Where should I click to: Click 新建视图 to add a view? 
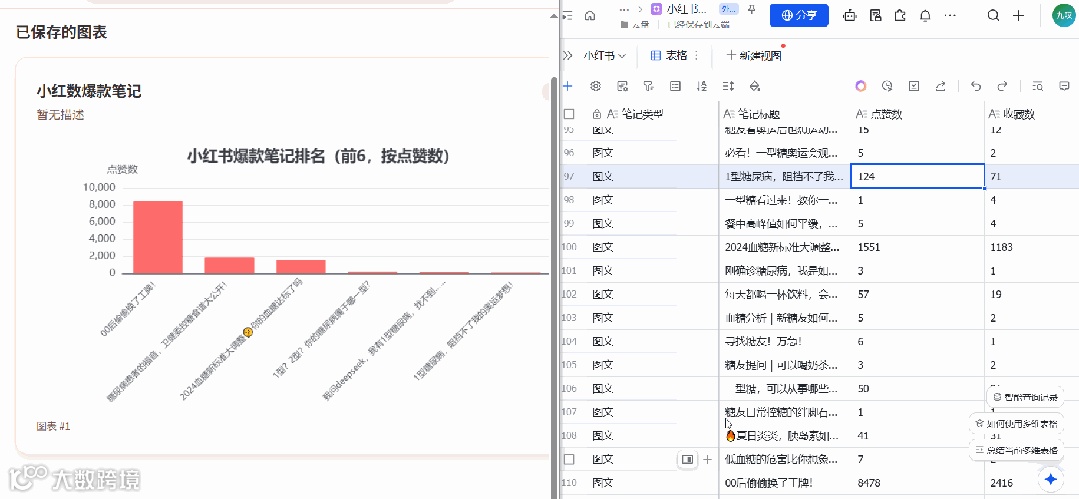754,55
